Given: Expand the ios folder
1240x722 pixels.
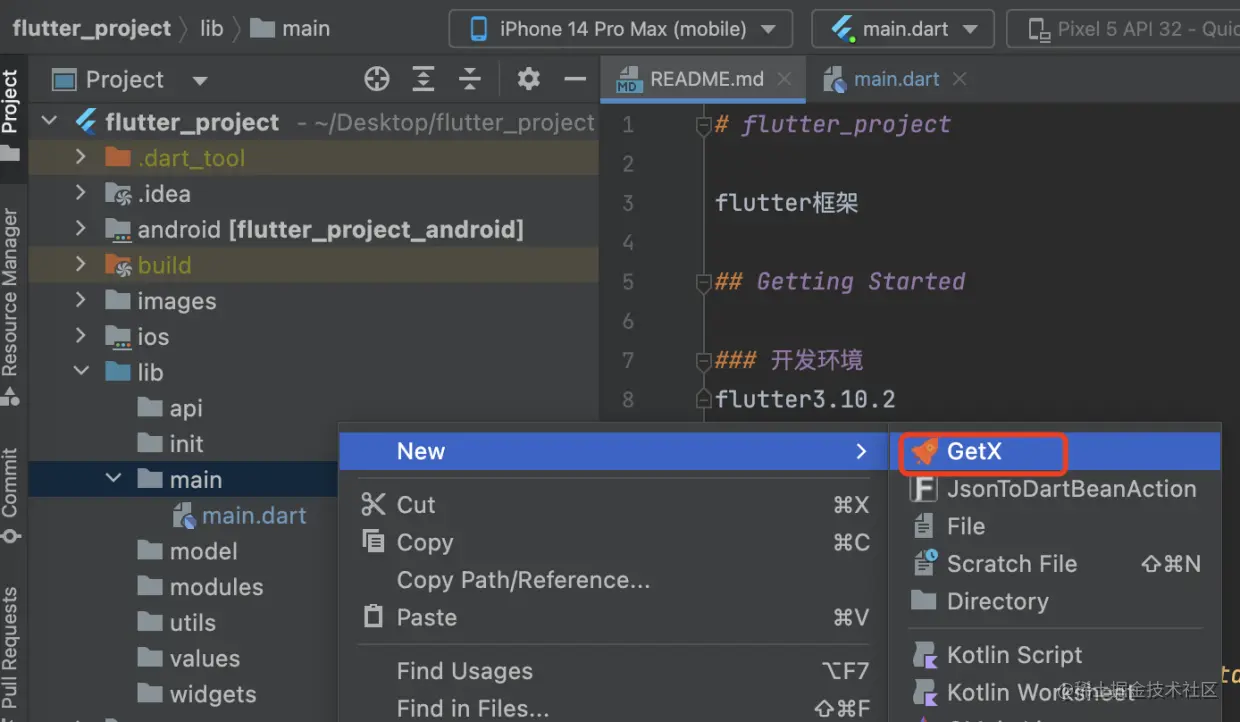Looking at the screenshot, I should [x=81, y=337].
